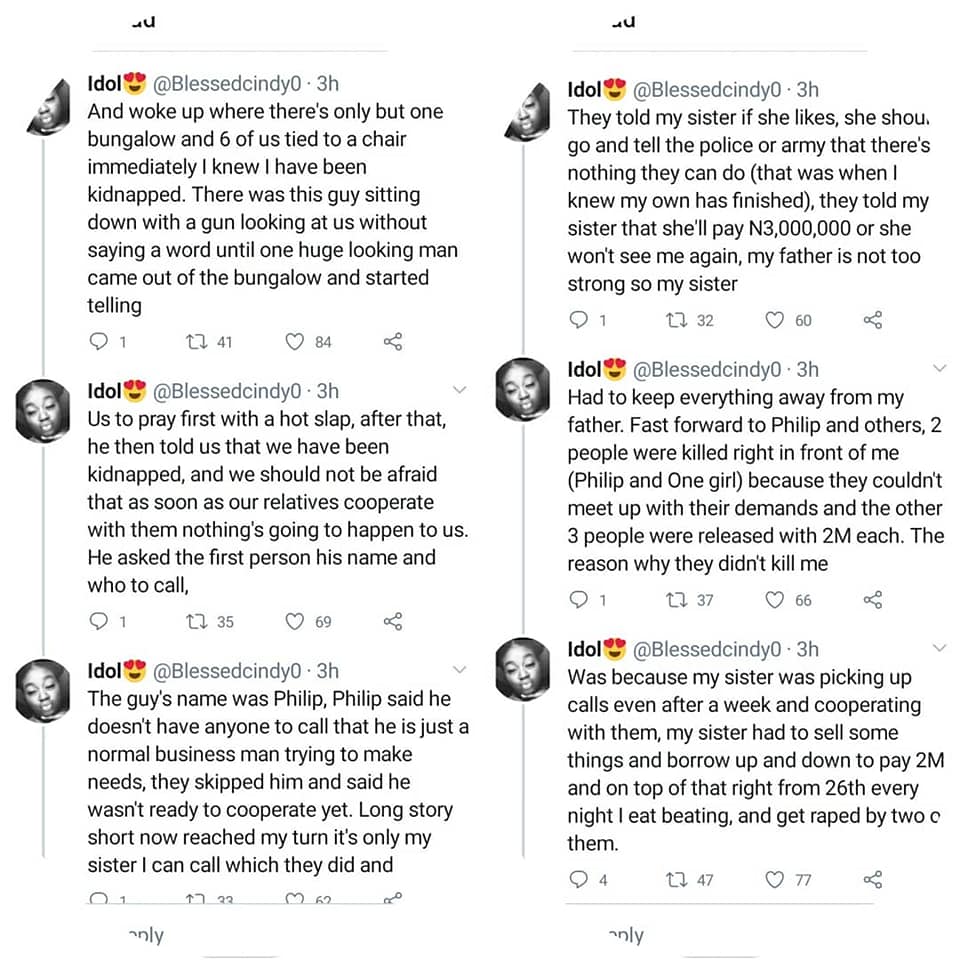The image size is (960, 960).
Task: Share the tweet with 37 retweets
Action: pos(872,600)
